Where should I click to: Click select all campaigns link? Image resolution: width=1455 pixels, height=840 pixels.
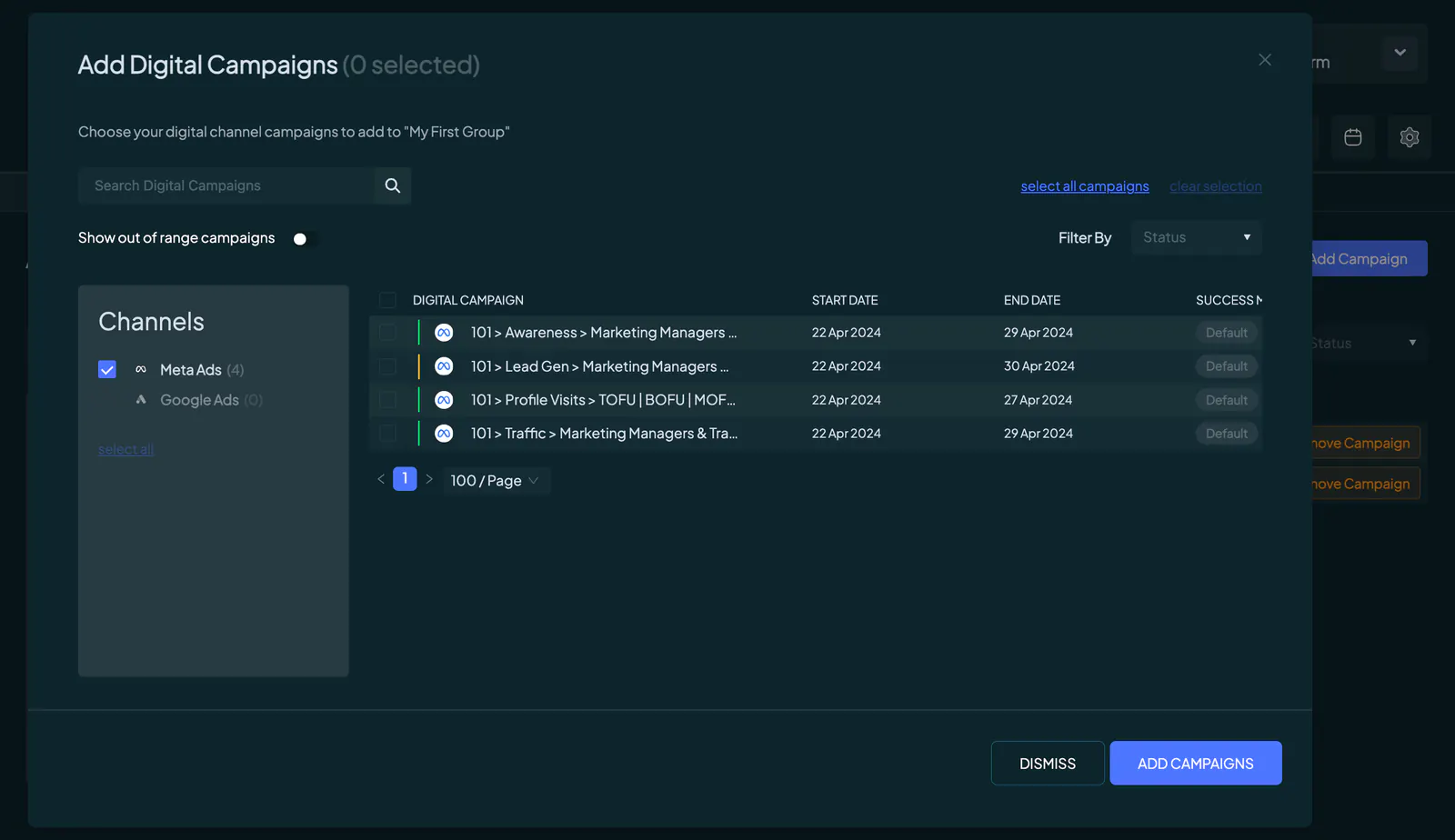click(x=1085, y=186)
